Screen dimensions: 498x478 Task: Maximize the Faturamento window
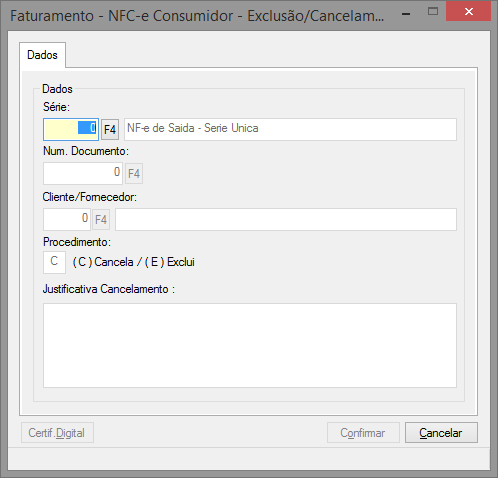[x=433, y=12]
